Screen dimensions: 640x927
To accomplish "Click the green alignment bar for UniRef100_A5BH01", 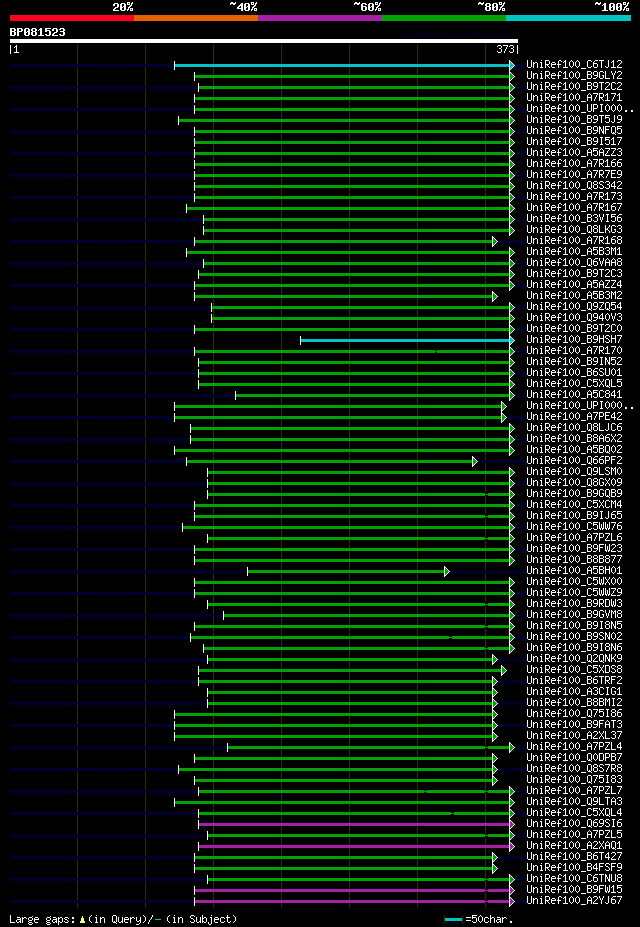I will (x=348, y=572).
